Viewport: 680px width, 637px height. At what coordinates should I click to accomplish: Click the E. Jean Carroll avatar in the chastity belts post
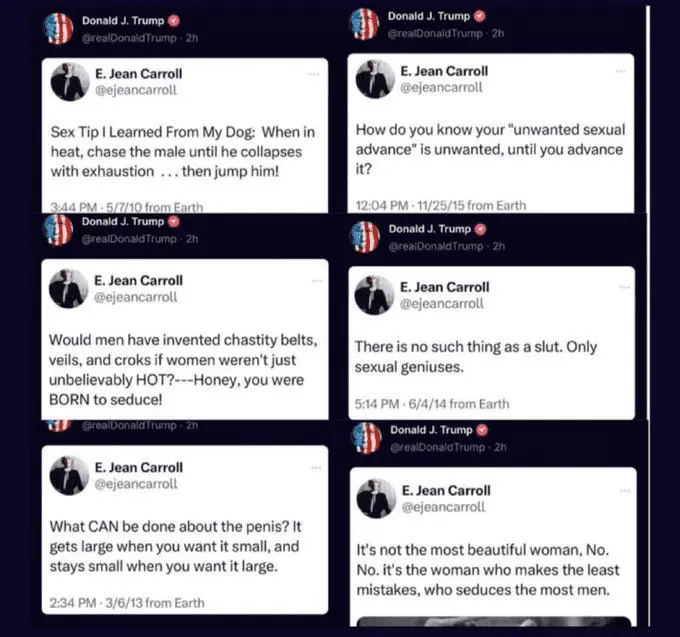[68, 289]
